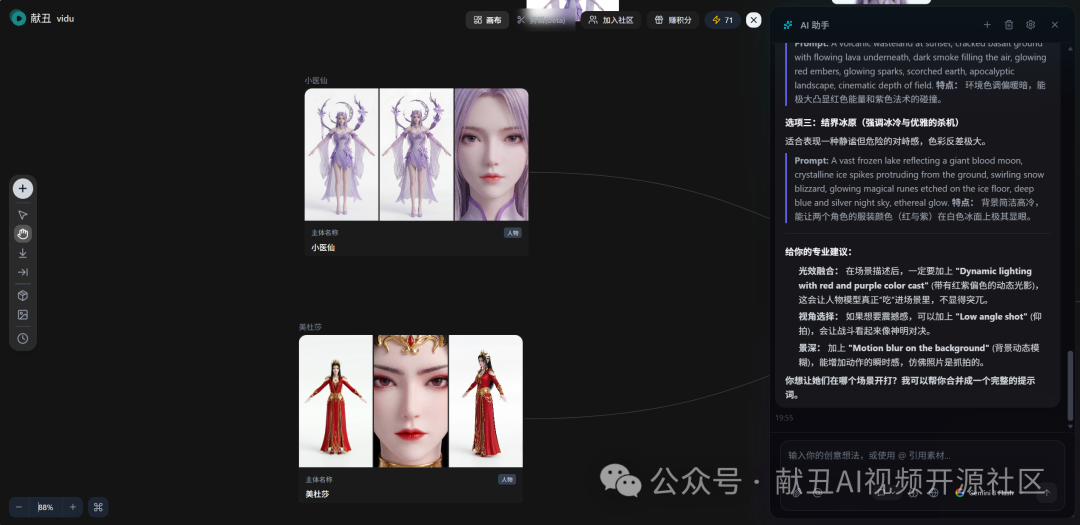Click the "Low angle shot" bold text

pyautogui.click(x=990, y=316)
